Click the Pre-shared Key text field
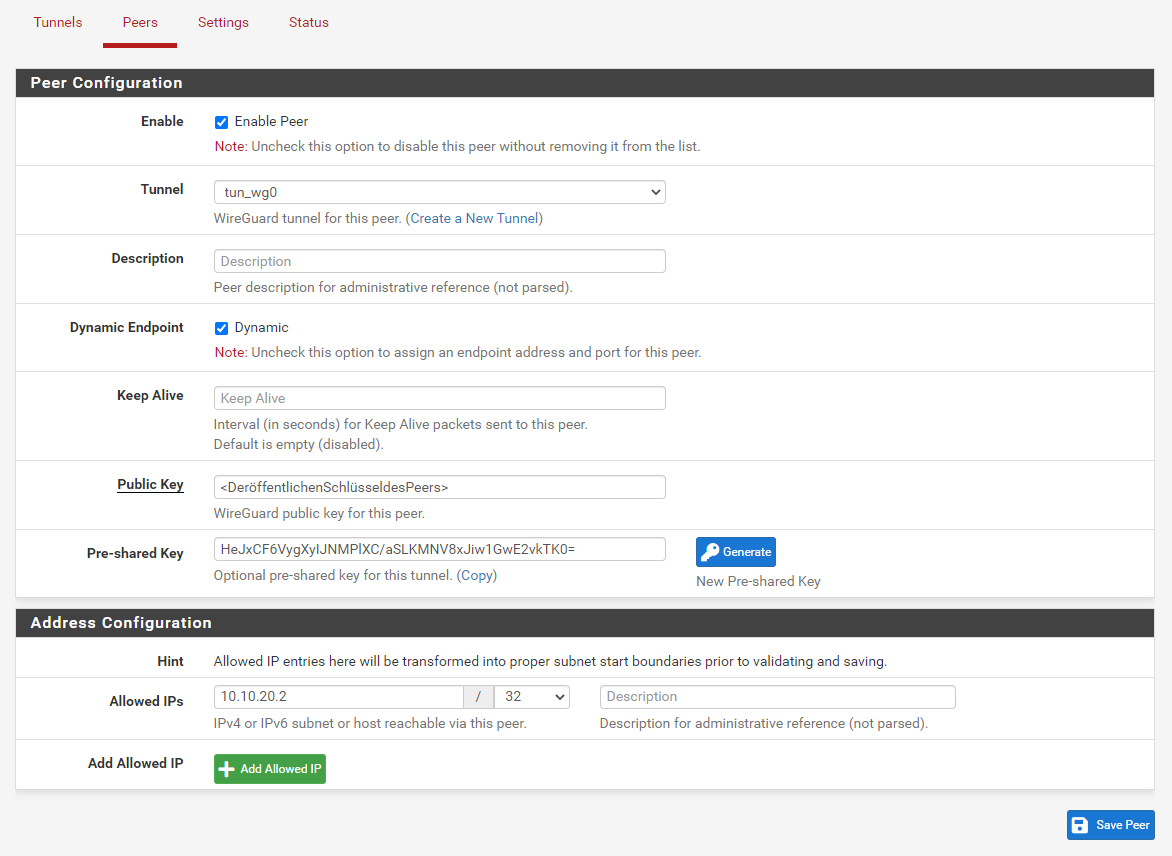Viewport: 1172px width, 856px height. (439, 549)
